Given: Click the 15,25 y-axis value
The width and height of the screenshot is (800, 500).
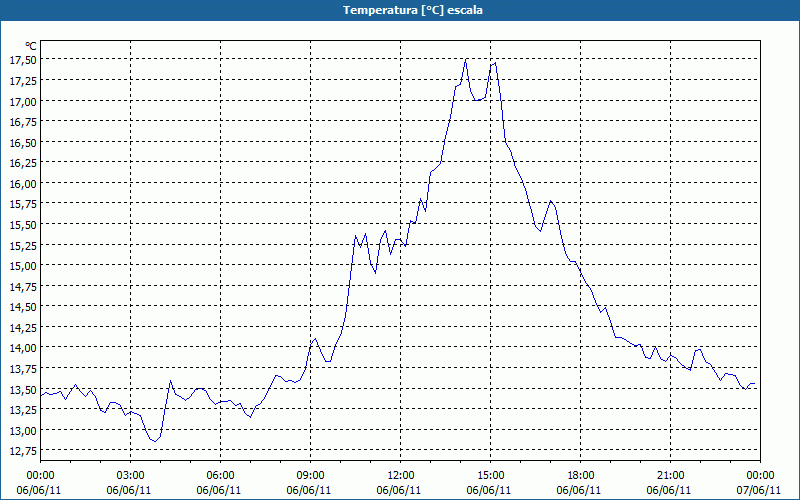Looking at the screenshot, I should (23, 245).
